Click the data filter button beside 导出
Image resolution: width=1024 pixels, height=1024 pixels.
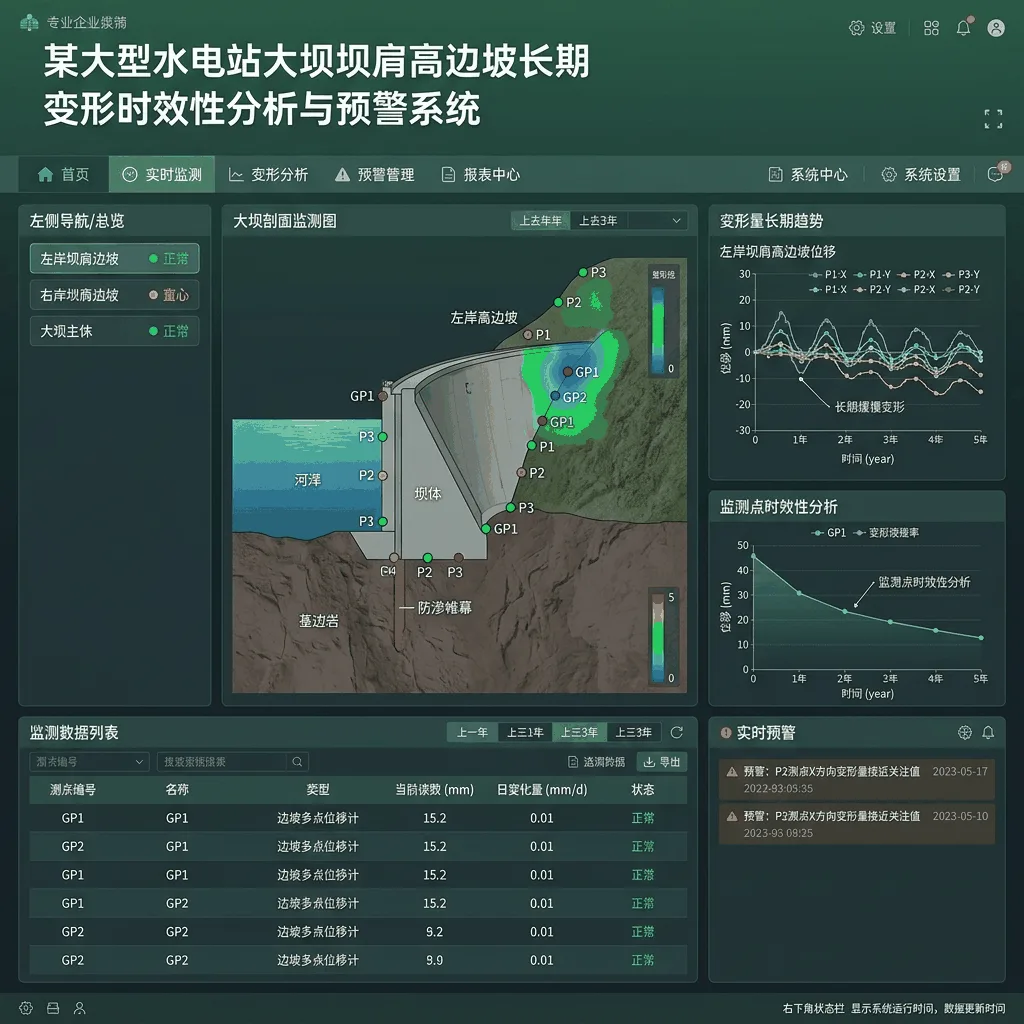(x=596, y=762)
